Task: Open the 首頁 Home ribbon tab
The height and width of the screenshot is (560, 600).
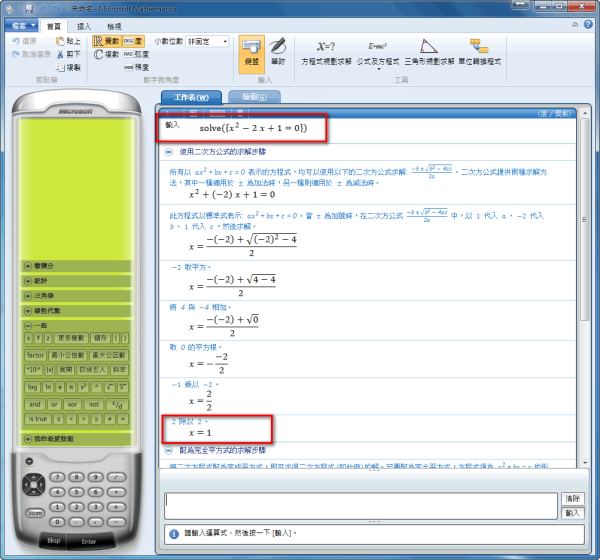Action: pos(54,26)
